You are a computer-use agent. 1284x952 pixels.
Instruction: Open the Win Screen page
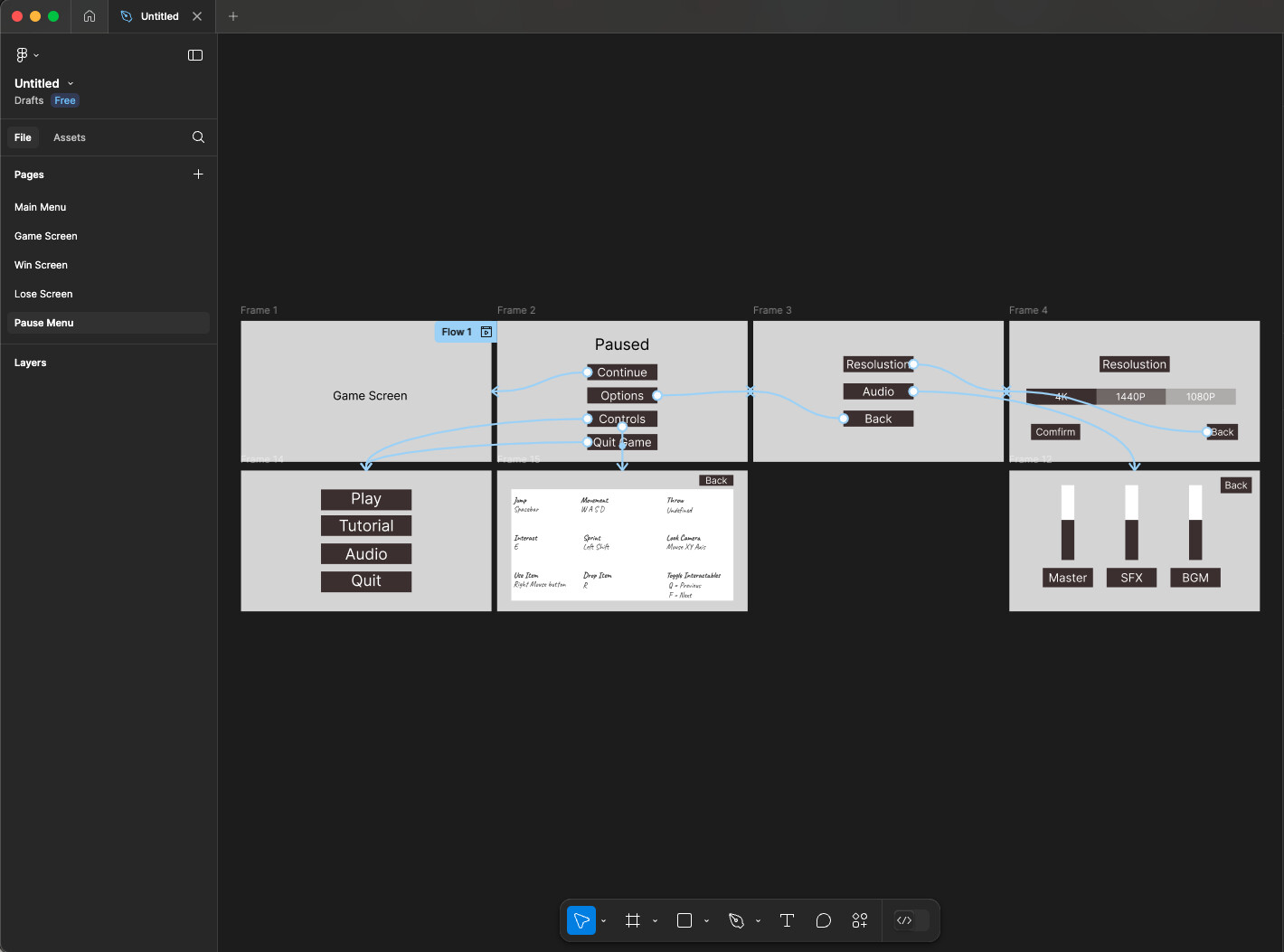tap(109, 265)
